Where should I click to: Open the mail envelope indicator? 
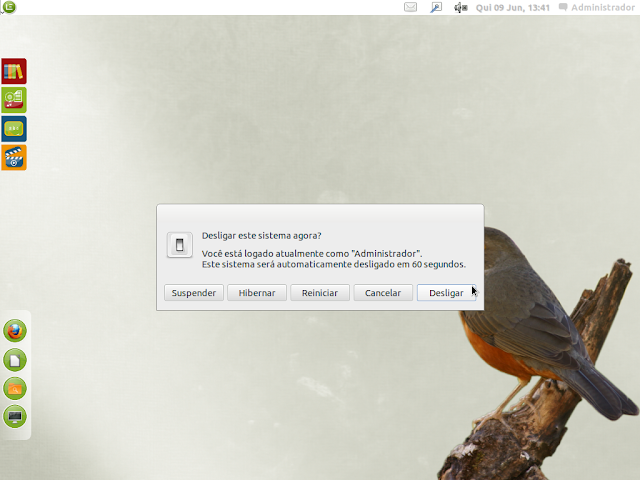point(410,7)
